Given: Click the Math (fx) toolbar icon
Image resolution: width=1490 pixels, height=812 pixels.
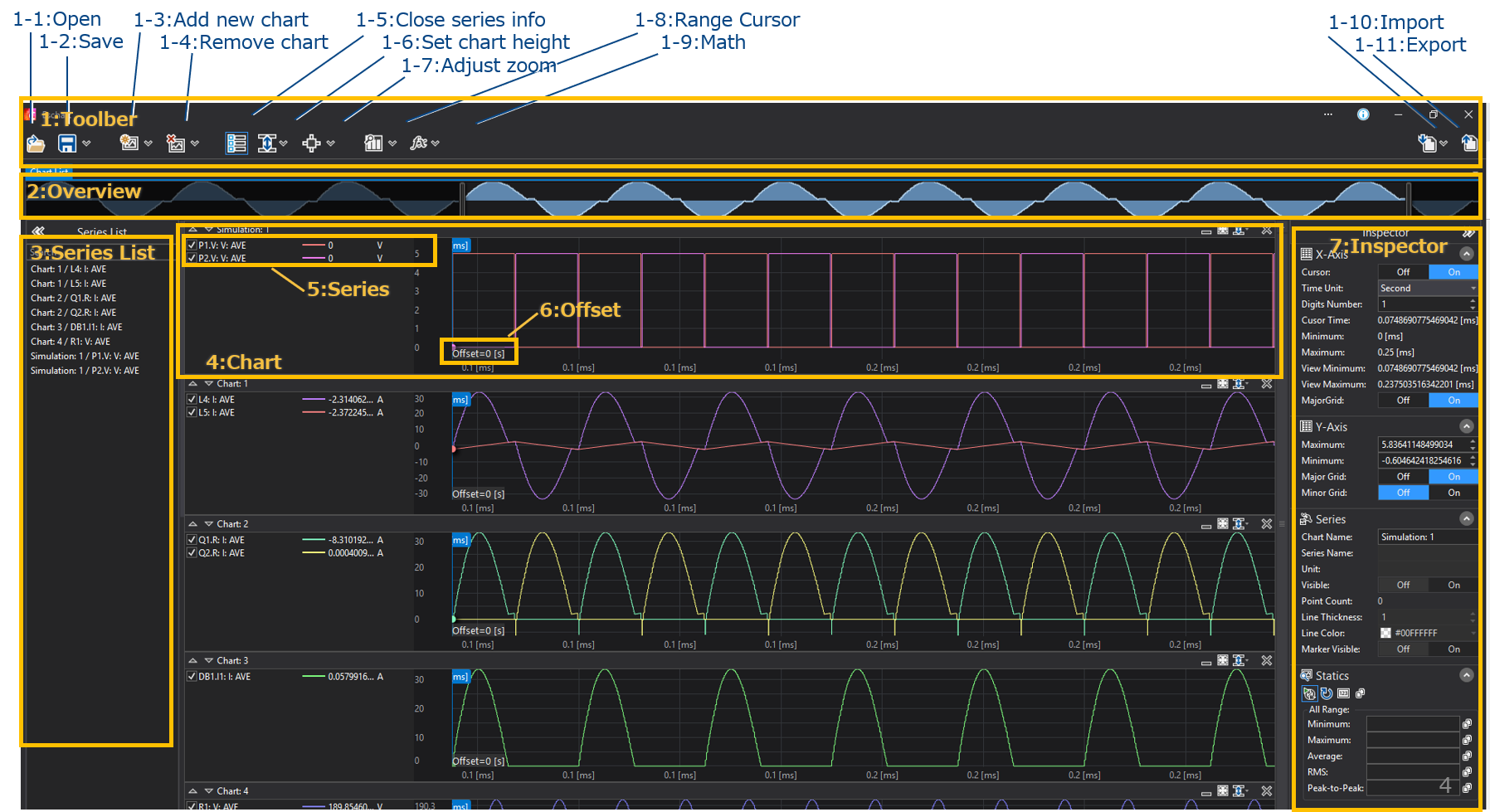Looking at the screenshot, I should [x=418, y=143].
